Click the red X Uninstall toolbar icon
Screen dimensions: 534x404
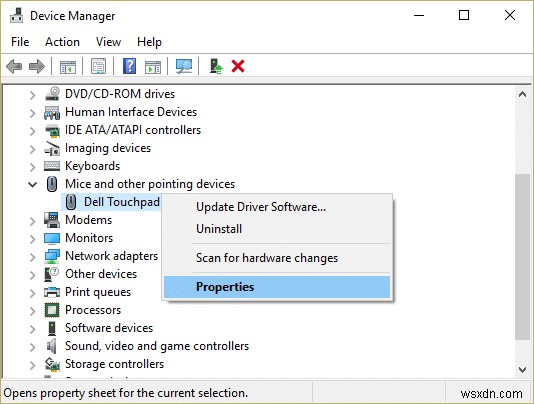238,66
